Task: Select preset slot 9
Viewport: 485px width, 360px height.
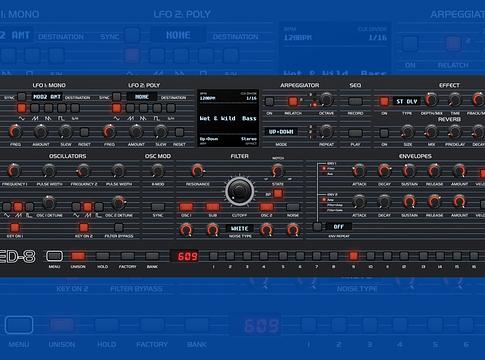Action: pos(353,256)
